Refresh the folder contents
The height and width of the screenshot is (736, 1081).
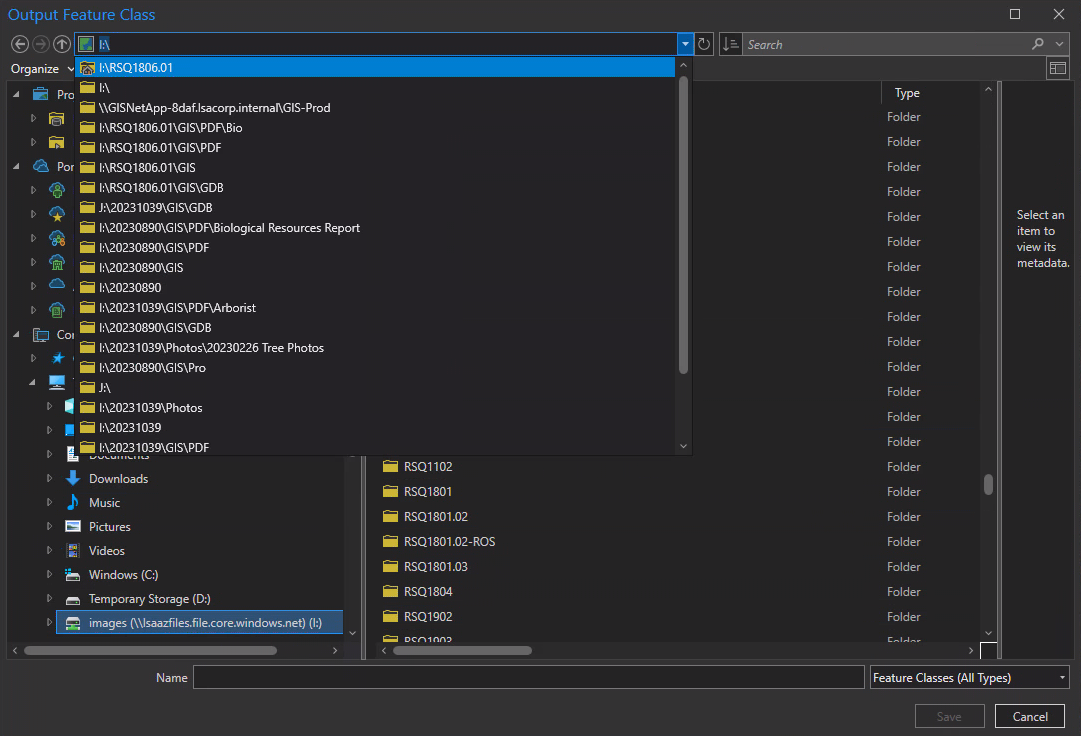point(703,43)
